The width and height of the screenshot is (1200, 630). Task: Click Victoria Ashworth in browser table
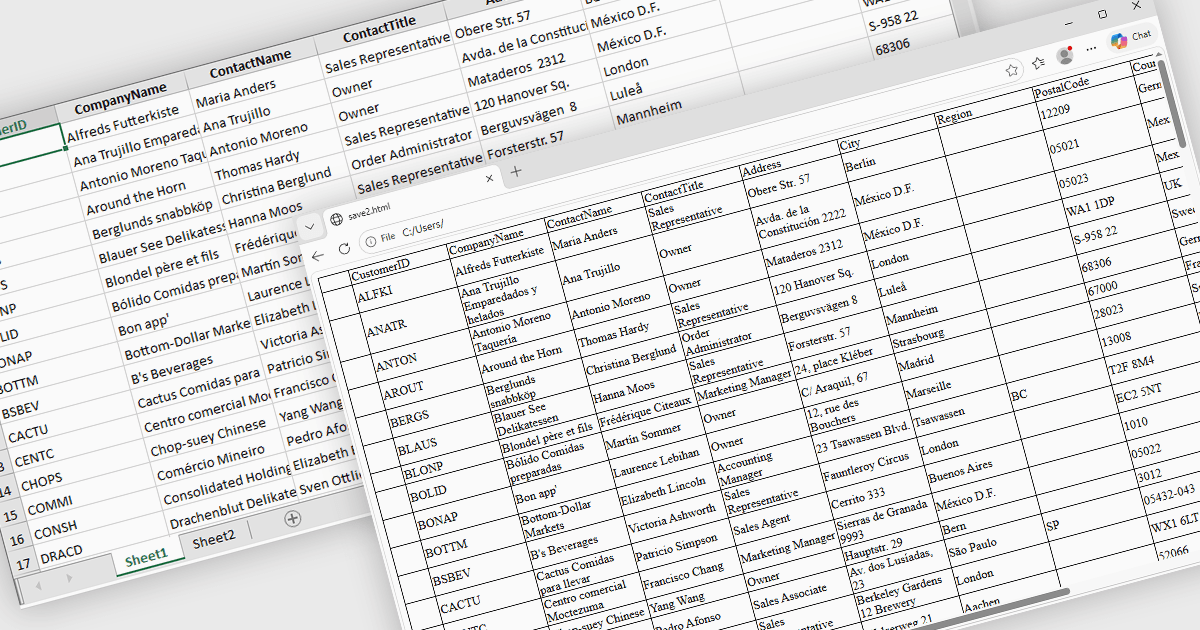pos(672,519)
